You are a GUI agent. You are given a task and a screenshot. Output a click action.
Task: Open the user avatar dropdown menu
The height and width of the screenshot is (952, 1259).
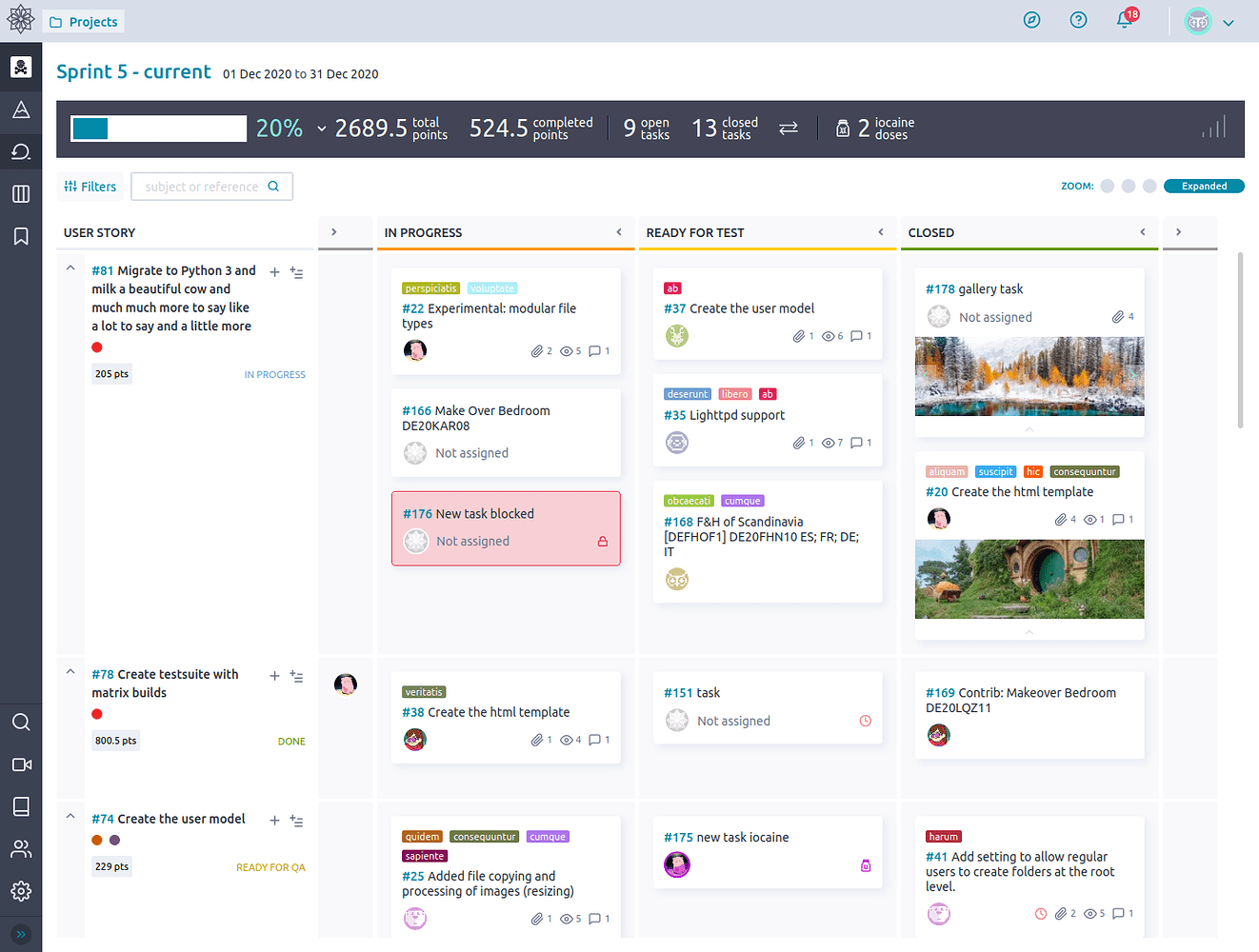click(1209, 22)
